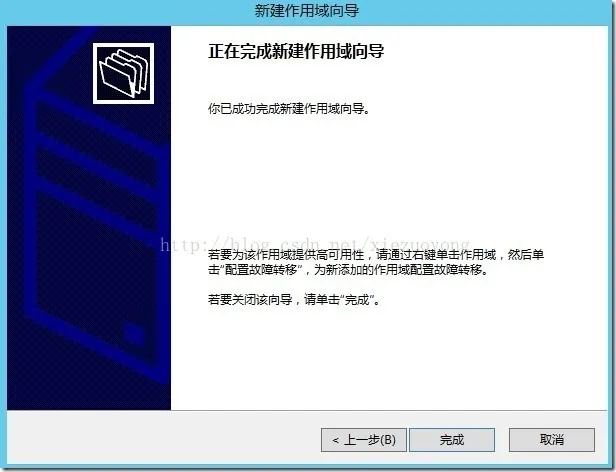Click the 若要关闭该向导 instruction line

[x=294, y=300]
